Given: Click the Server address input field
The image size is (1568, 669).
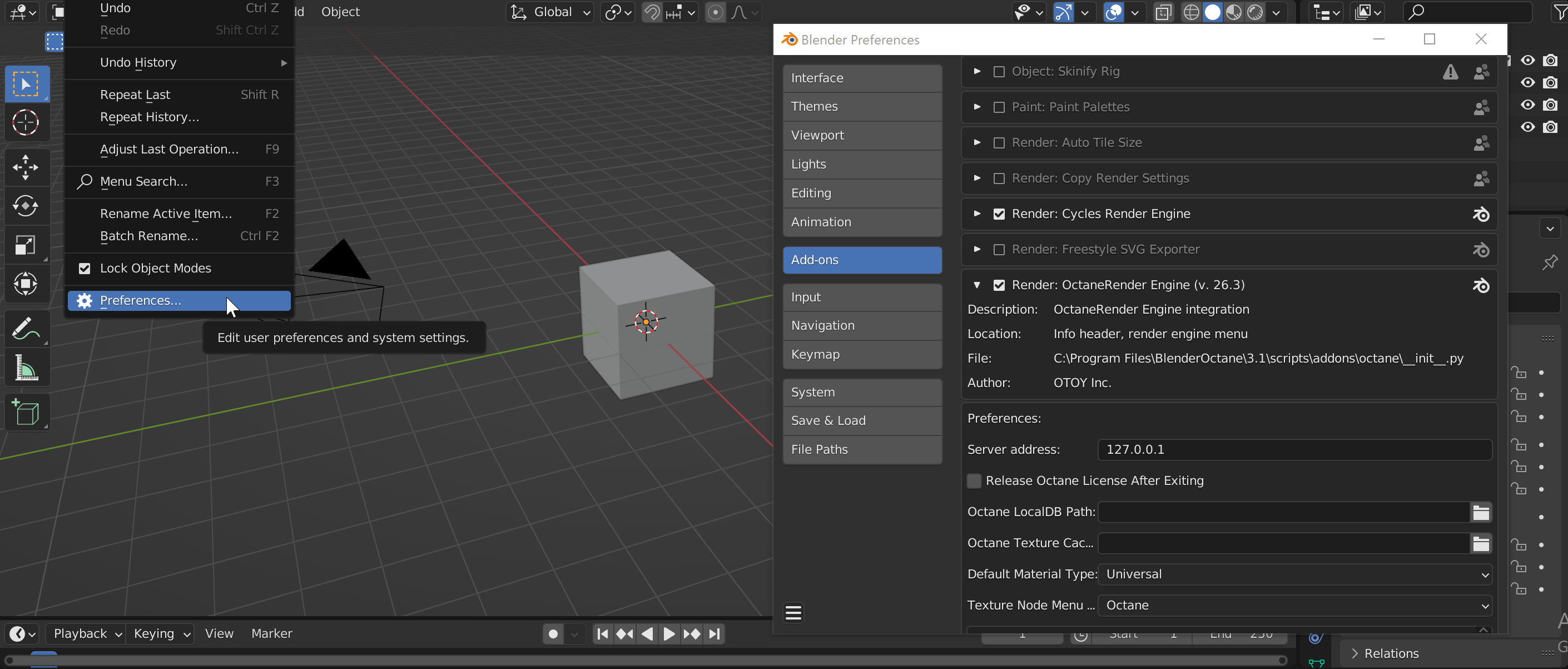Looking at the screenshot, I should (1293, 449).
